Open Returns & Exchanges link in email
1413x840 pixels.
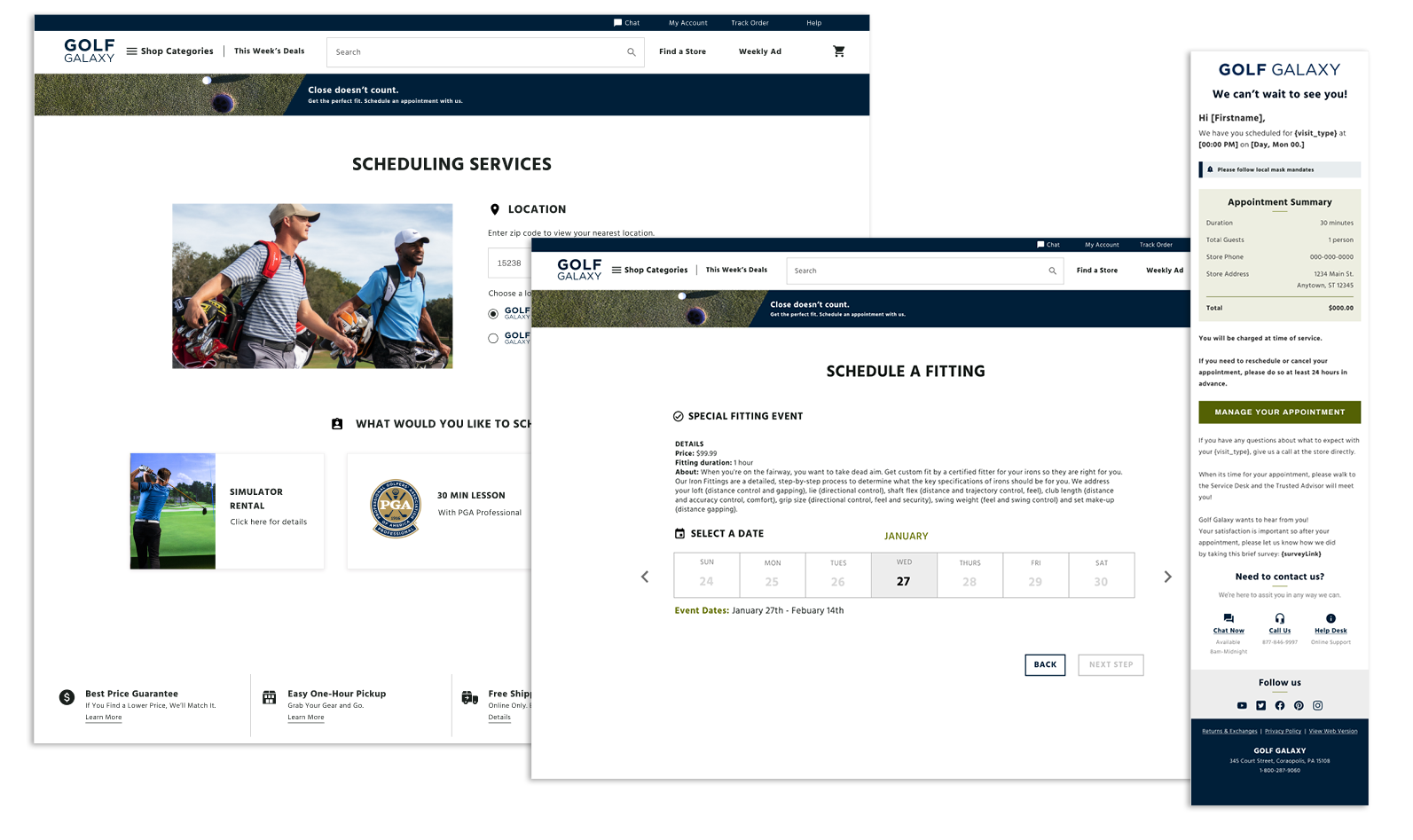point(1229,732)
